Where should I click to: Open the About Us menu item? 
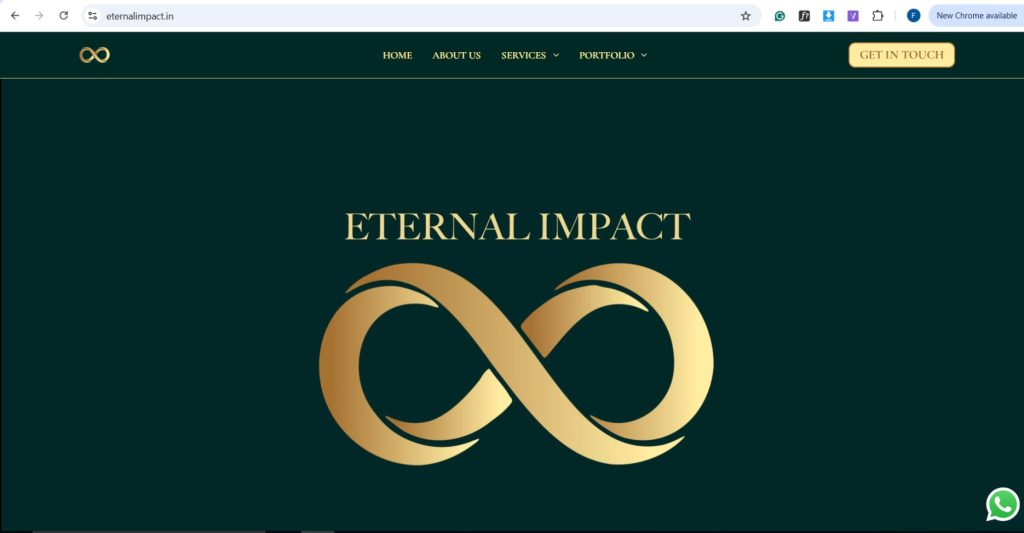pos(456,56)
